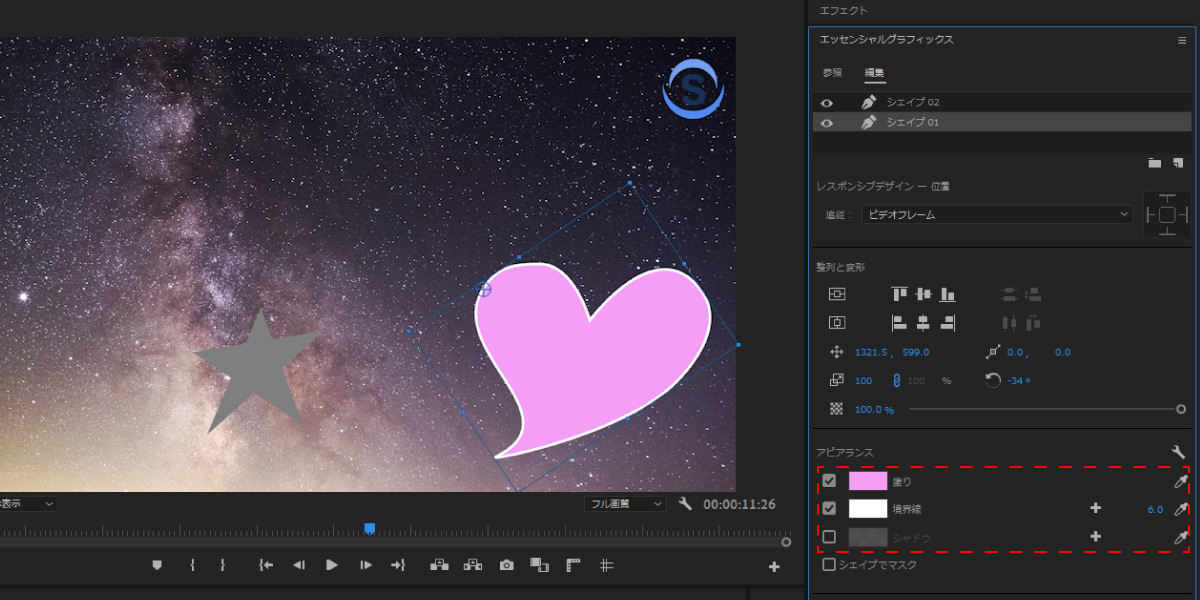1200x600 pixels.
Task: Create a new group folder for layers
Action: (x=1155, y=162)
